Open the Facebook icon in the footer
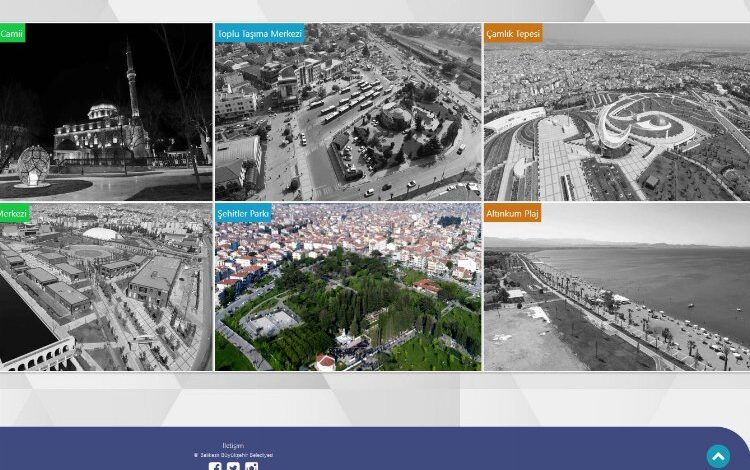Viewport: 750px width, 470px height. tap(215, 466)
